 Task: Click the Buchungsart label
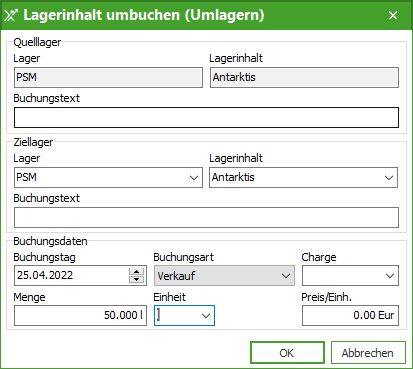pyautogui.click(x=183, y=257)
